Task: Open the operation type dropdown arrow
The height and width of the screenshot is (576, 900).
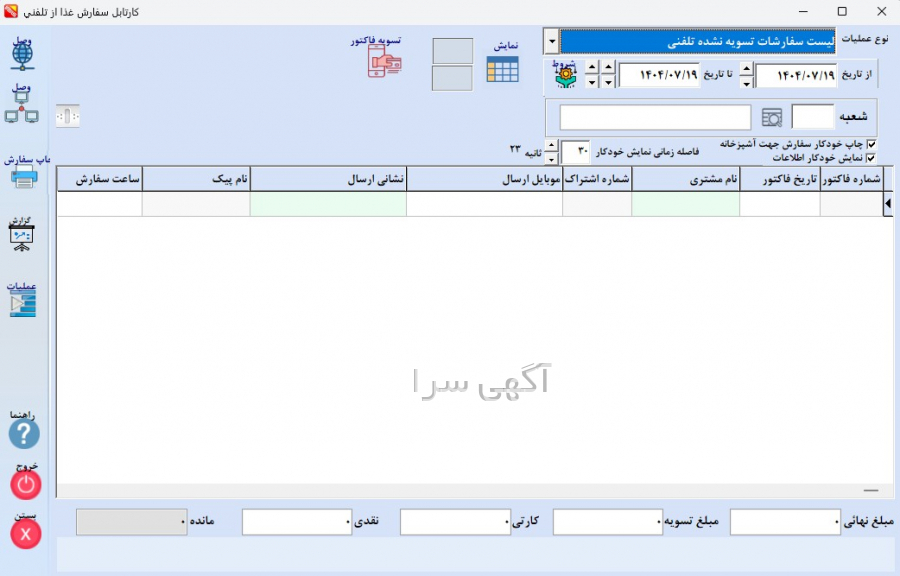Action: click(x=551, y=41)
